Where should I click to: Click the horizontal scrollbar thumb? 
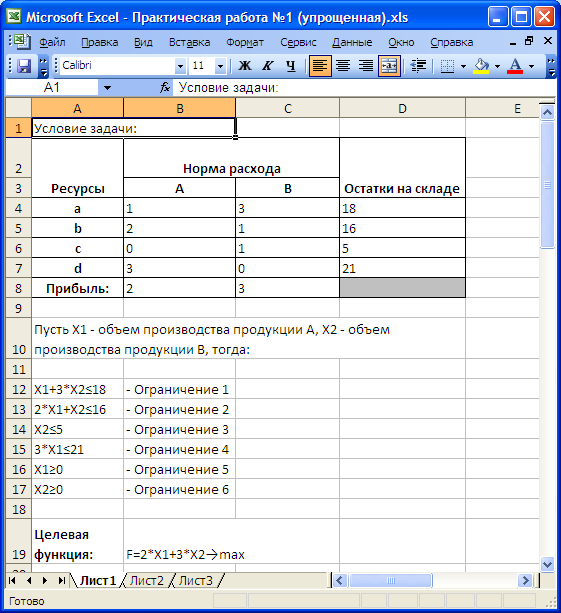391,581
